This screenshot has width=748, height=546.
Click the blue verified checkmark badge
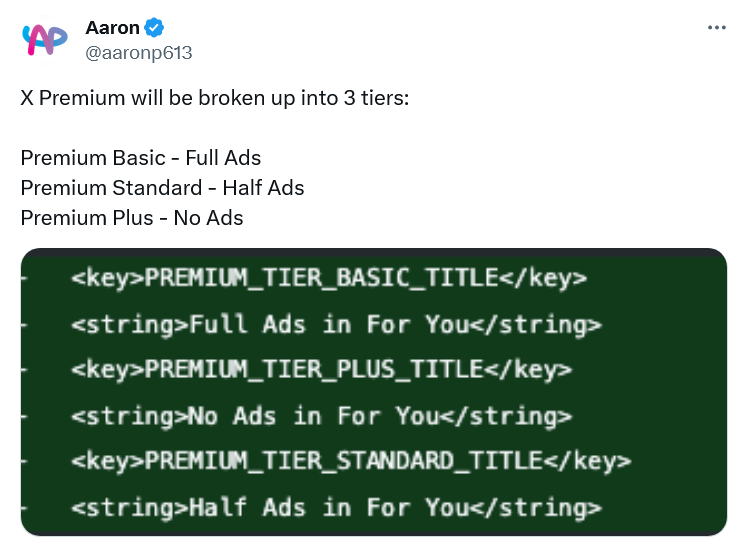(x=154, y=28)
